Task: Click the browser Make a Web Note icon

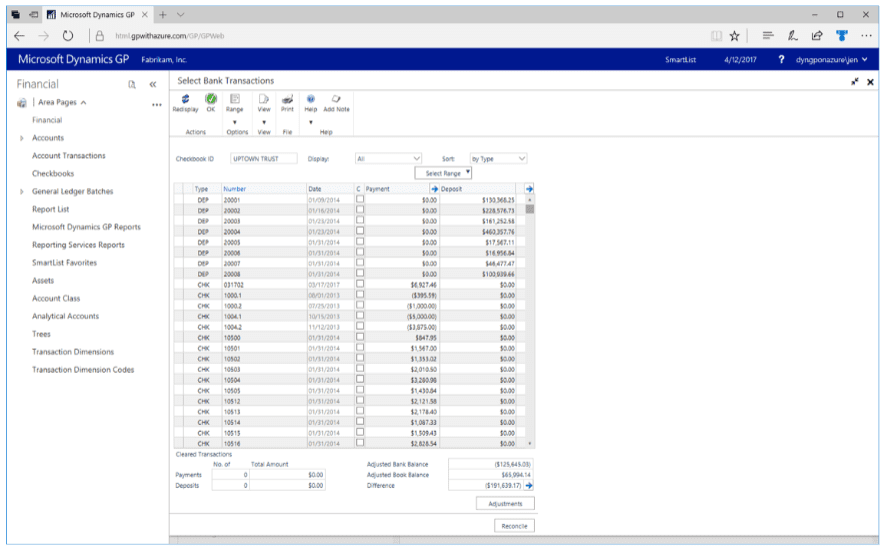Action: [792, 36]
